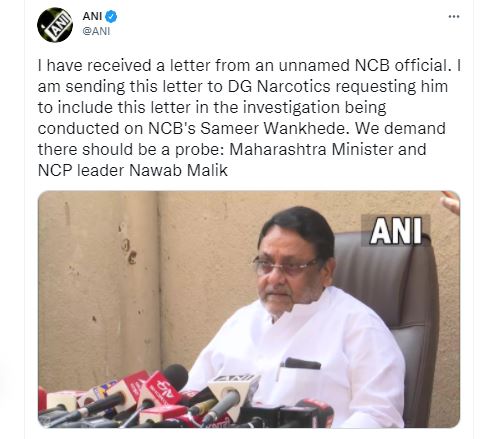Click the hand at the photo's top corner
The height and width of the screenshot is (439, 485).
451,202
